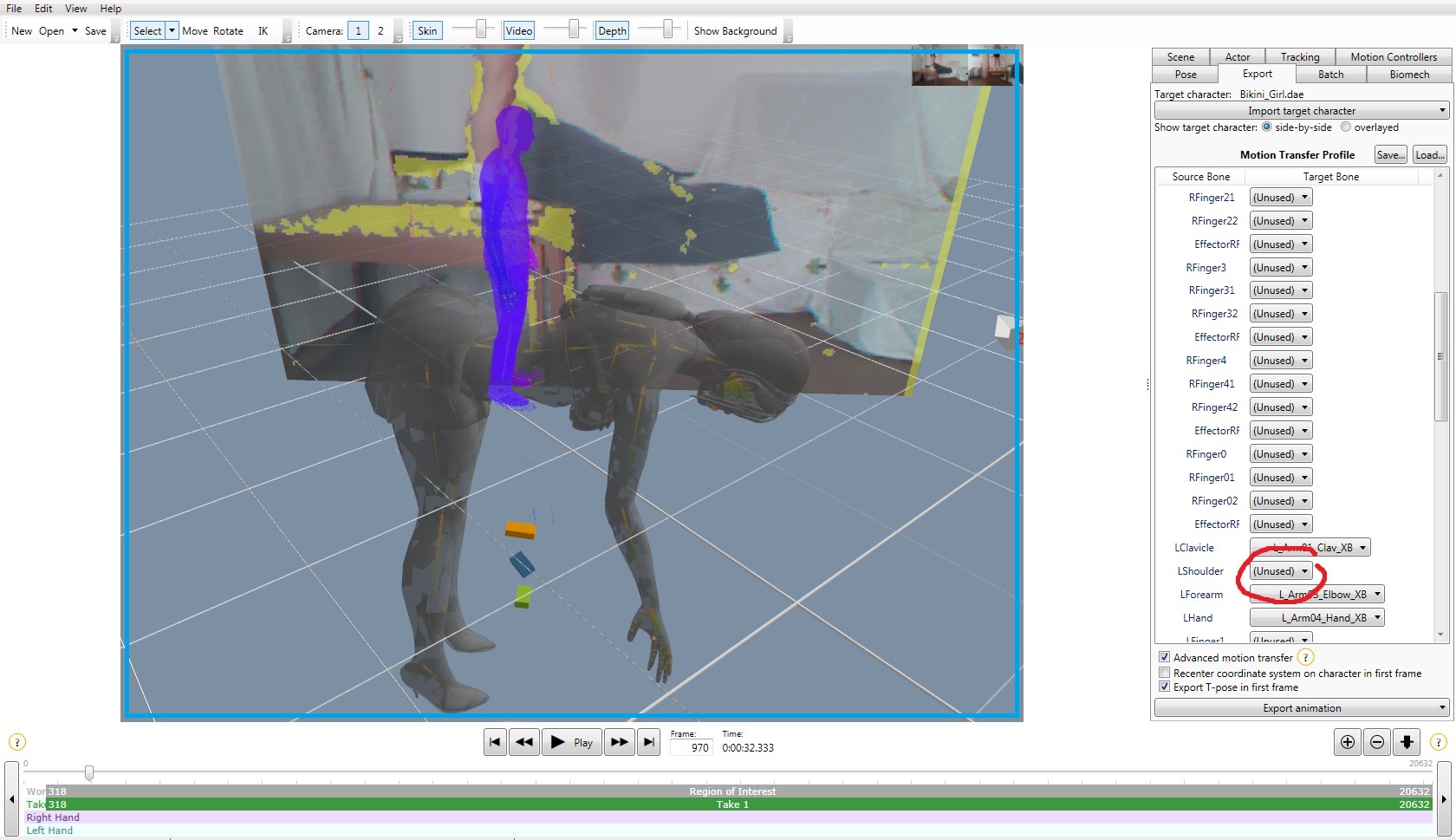Jump to last frame playback button
Image resolution: width=1456 pixels, height=840 pixels.
(648, 742)
